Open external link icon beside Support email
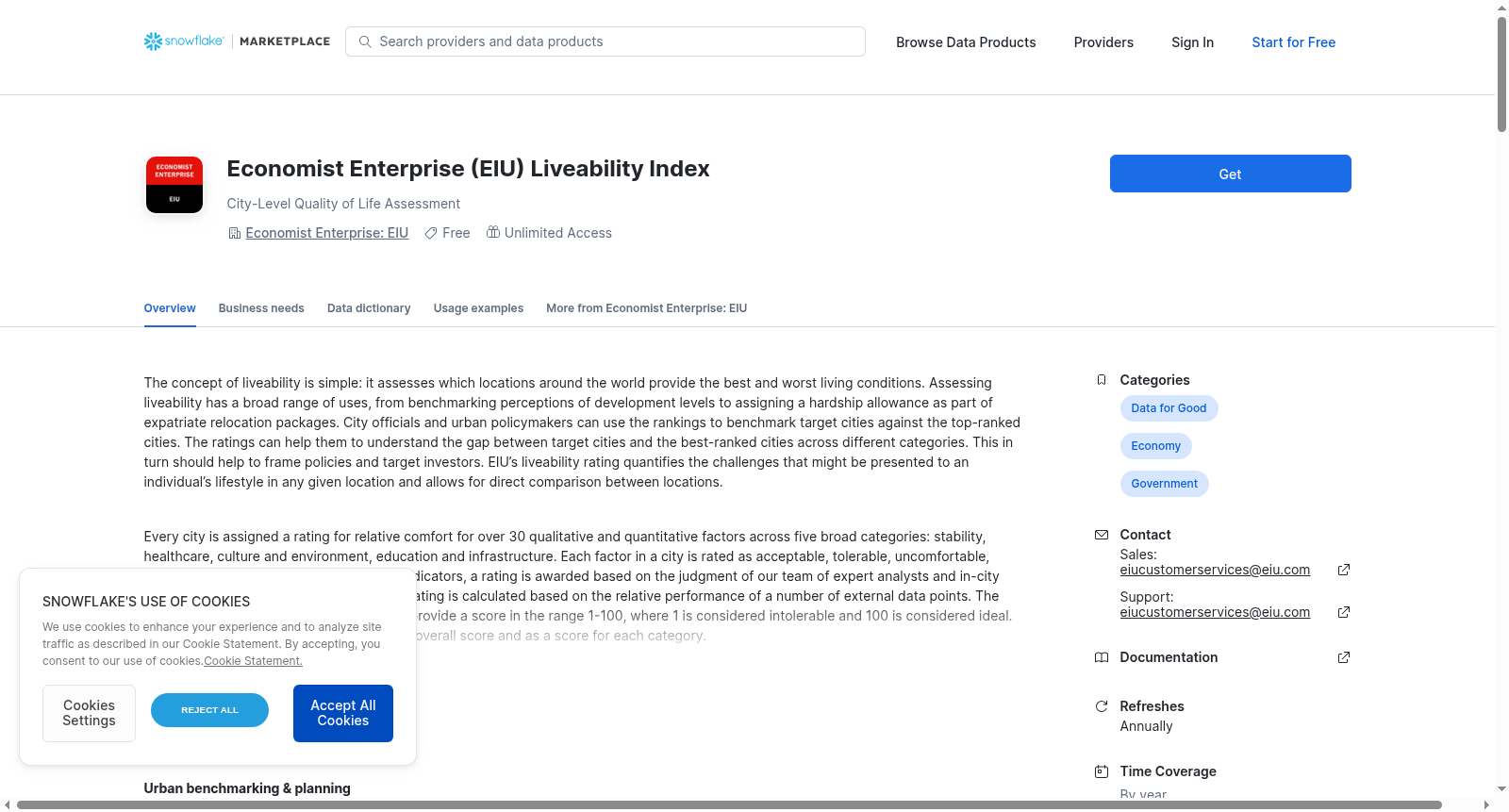The image size is (1509, 812). click(x=1344, y=612)
